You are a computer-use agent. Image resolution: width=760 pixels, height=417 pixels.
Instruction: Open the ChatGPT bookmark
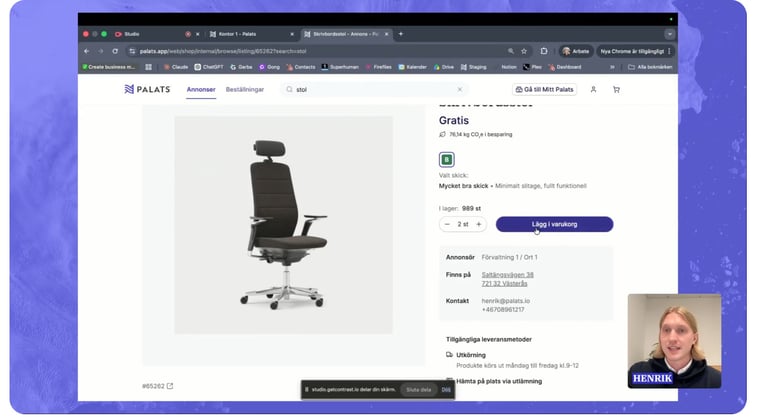point(209,67)
